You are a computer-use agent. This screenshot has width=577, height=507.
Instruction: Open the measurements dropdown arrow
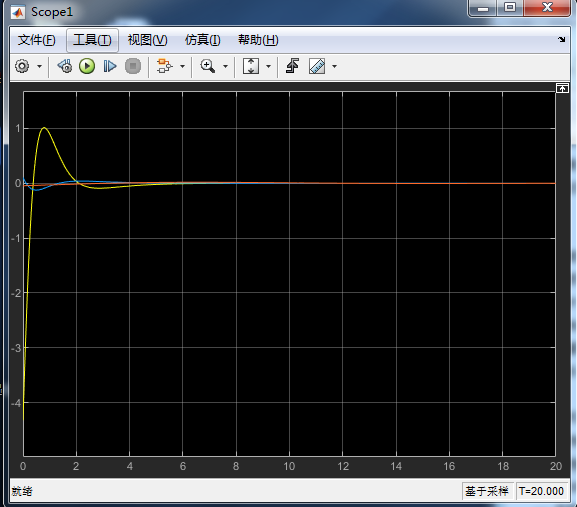tap(334, 67)
